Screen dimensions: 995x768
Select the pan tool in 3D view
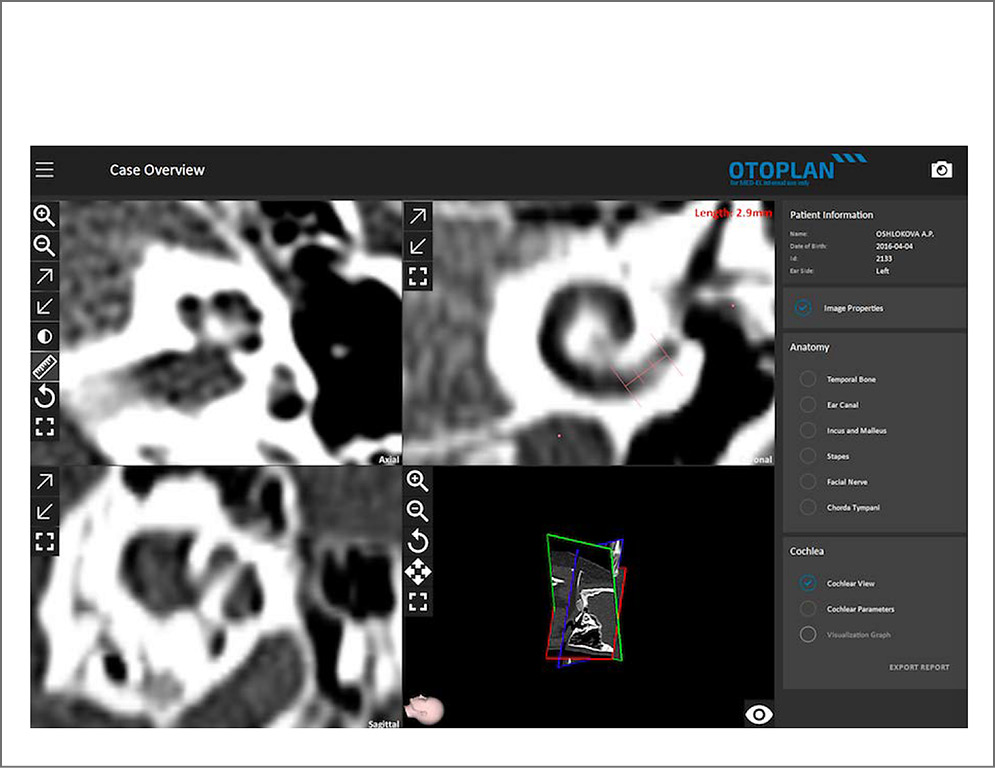[418, 572]
